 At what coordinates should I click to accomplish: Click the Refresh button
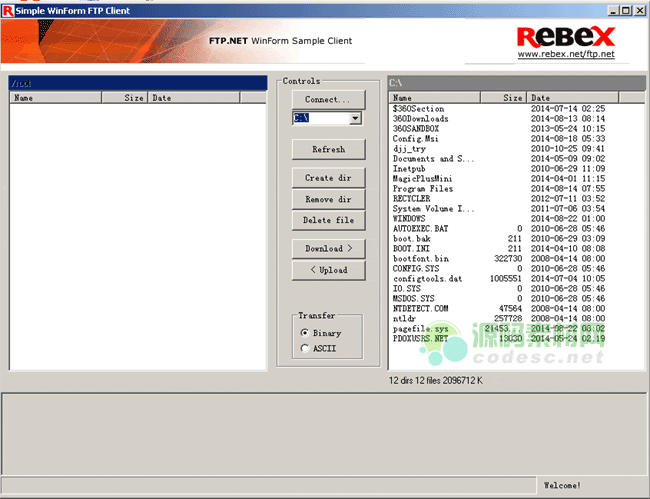(328, 149)
